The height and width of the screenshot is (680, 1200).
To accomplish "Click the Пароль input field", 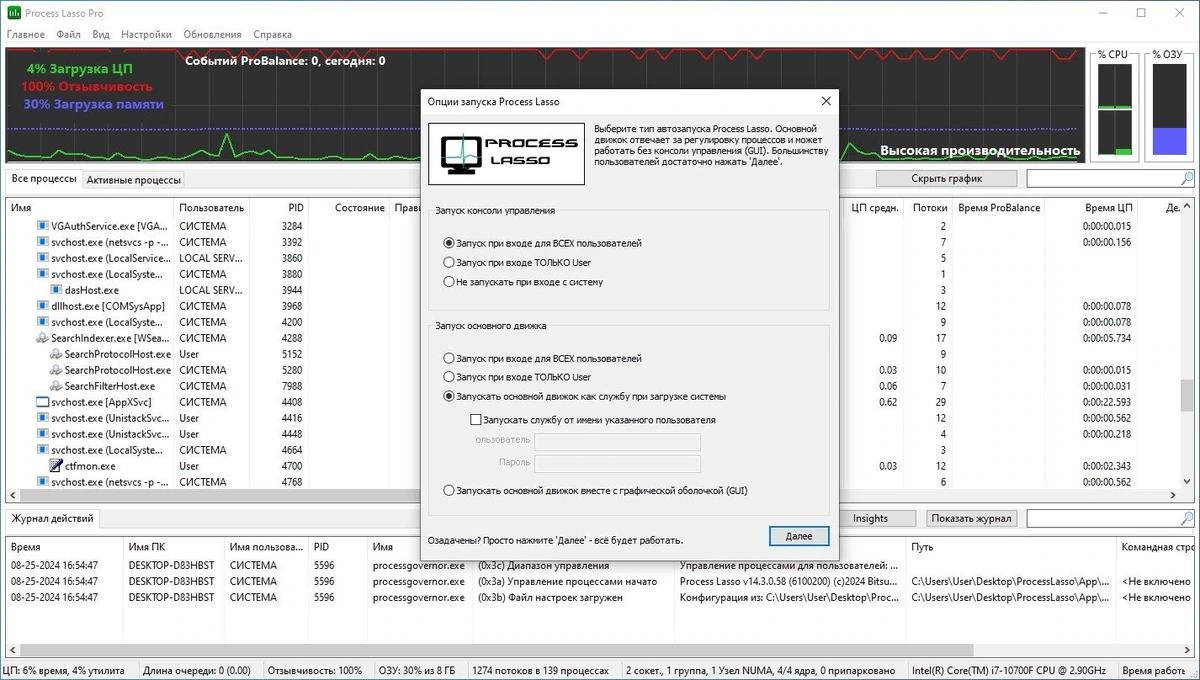I will [617, 463].
